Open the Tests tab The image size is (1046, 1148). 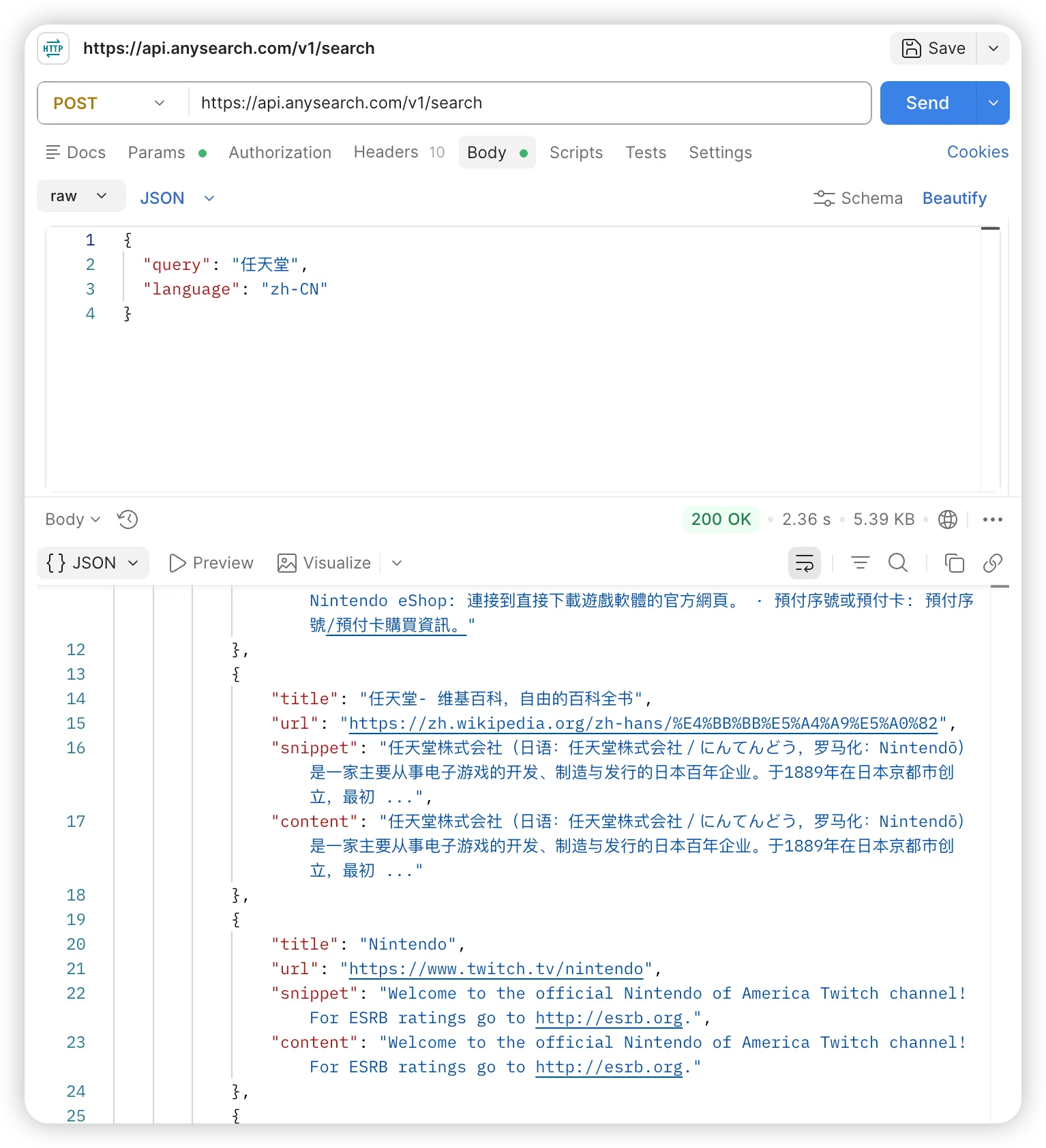(x=646, y=153)
